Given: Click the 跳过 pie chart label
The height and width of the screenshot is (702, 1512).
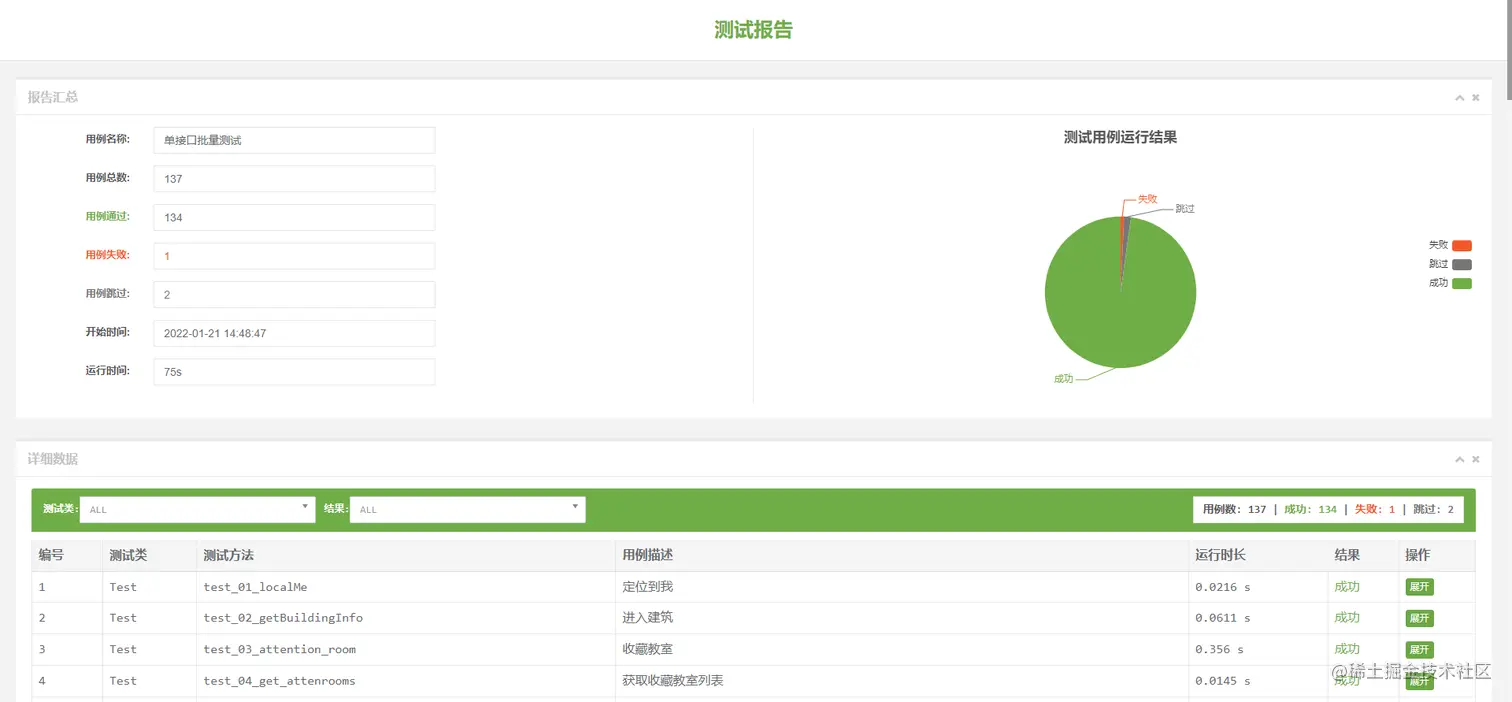Looking at the screenshot, I should (1185, 209).
